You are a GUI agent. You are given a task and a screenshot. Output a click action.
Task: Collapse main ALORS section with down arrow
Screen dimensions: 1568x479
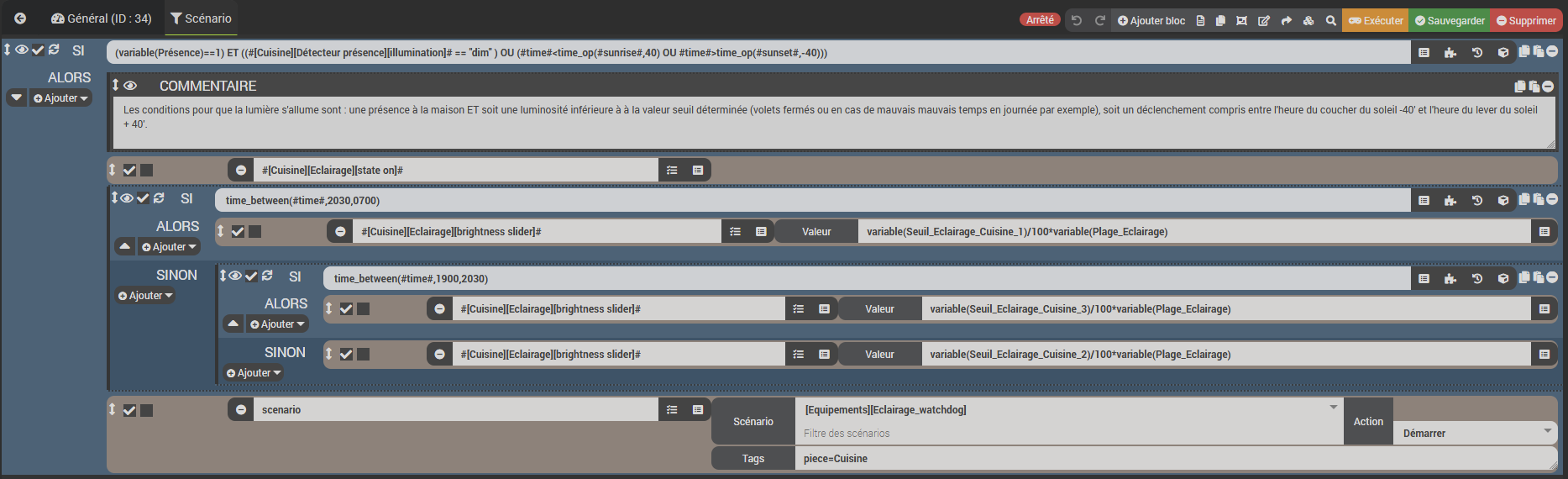pos(17,97)
